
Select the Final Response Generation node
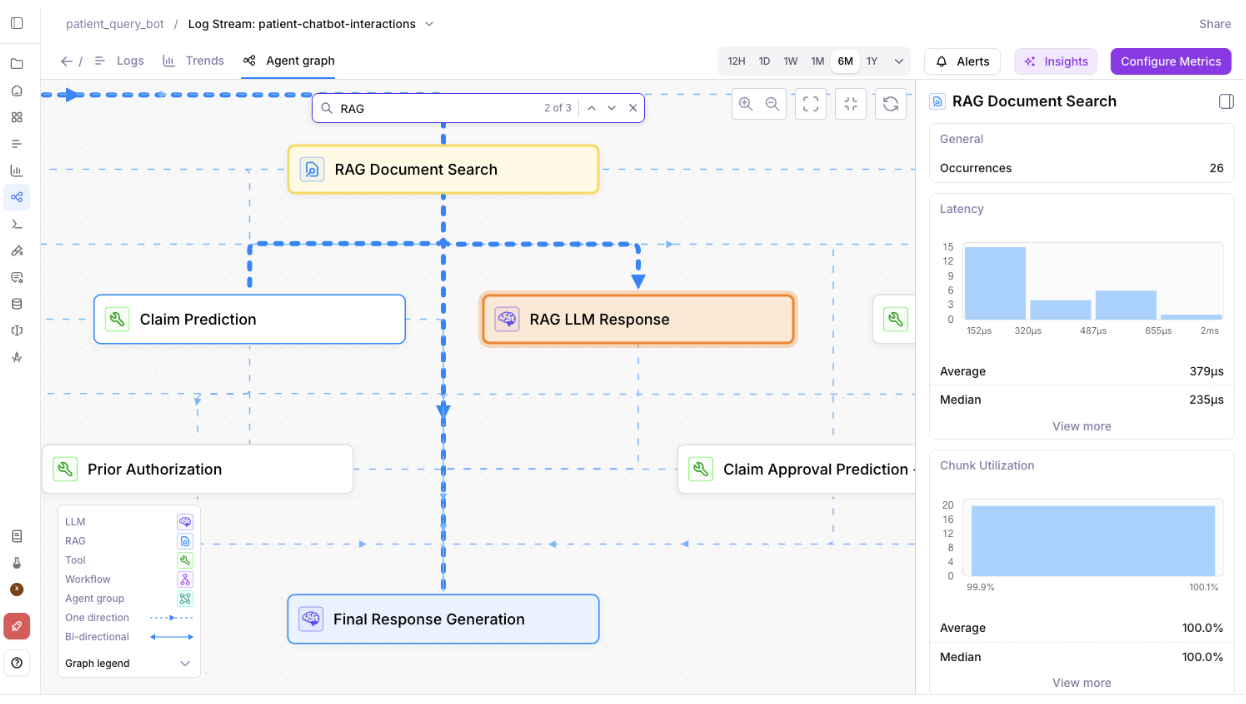click(443, 619)
